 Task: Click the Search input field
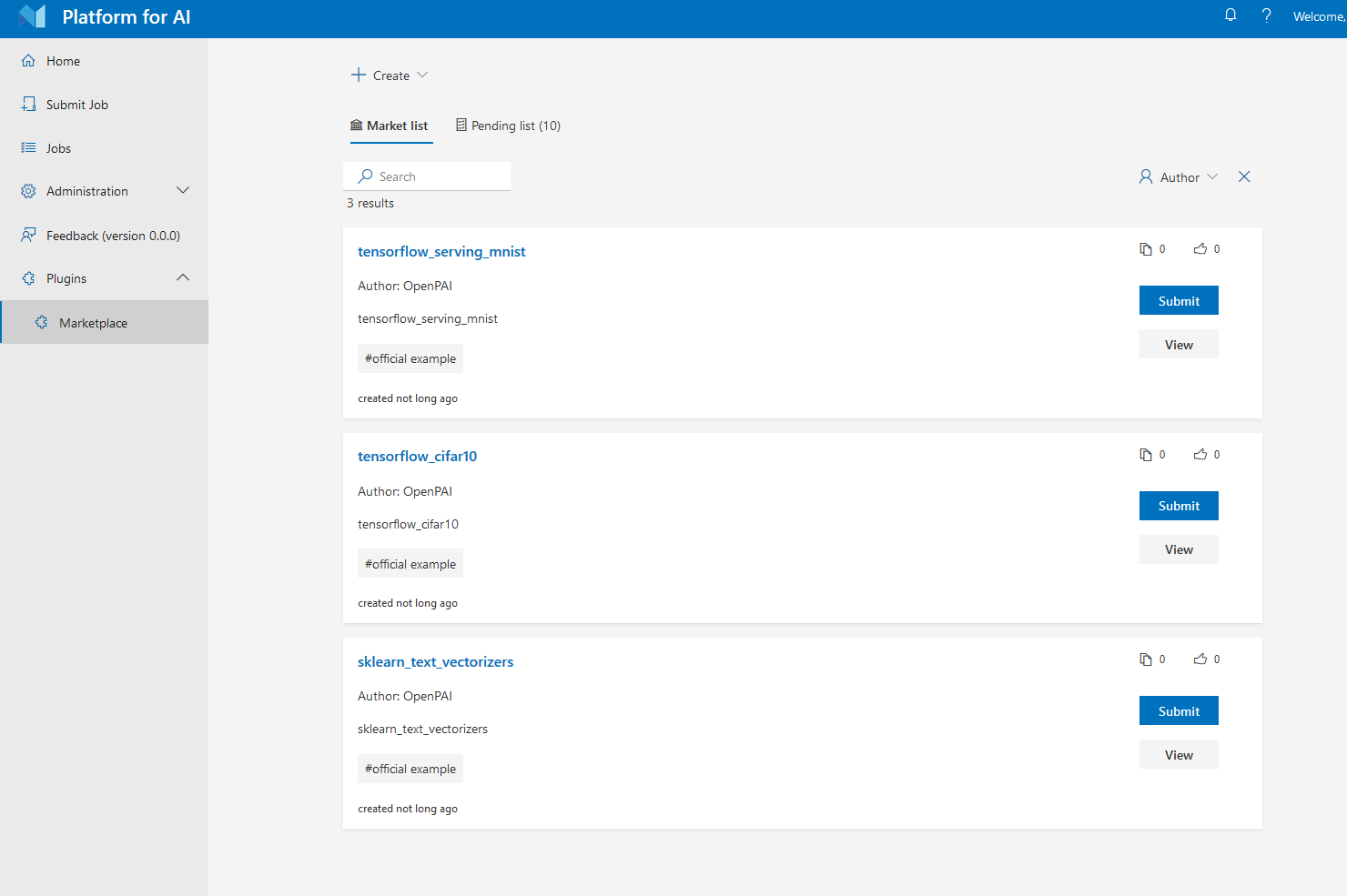coord(427,176)
